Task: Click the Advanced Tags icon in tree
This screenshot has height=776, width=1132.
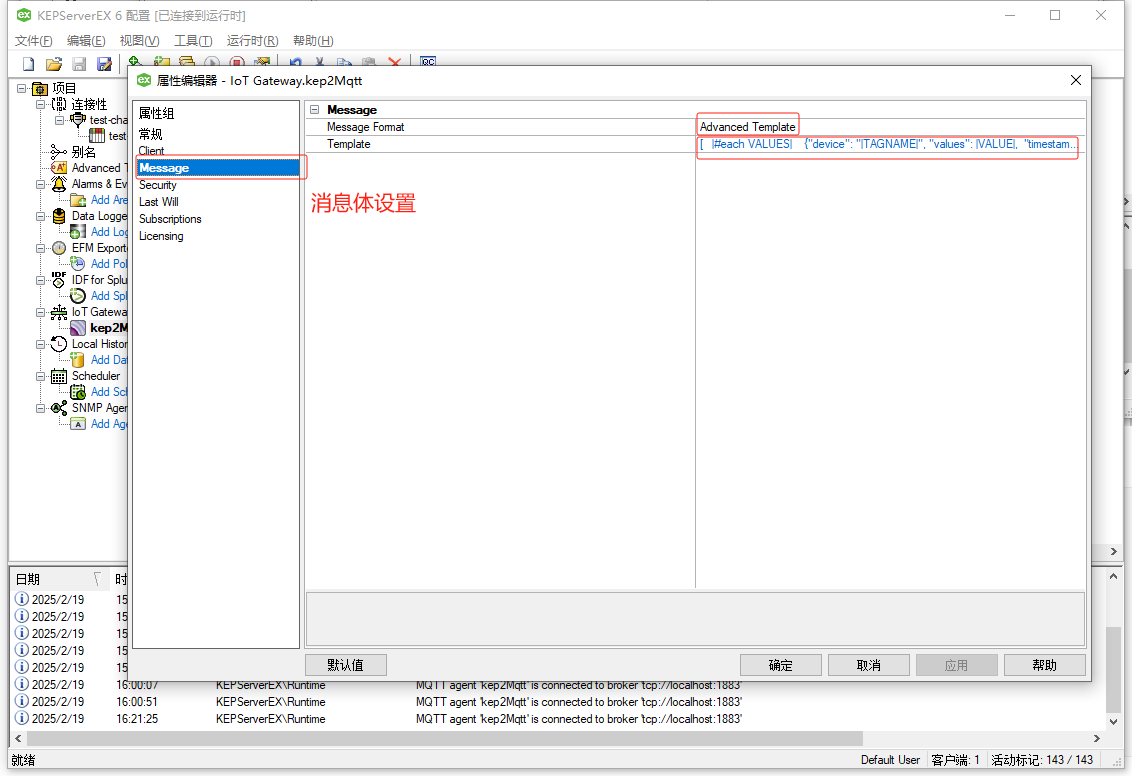Action: [x=59, y=167]
